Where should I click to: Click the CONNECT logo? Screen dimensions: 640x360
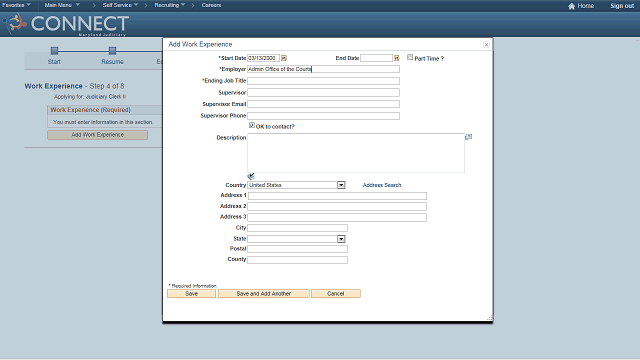[x=67, y=24]
